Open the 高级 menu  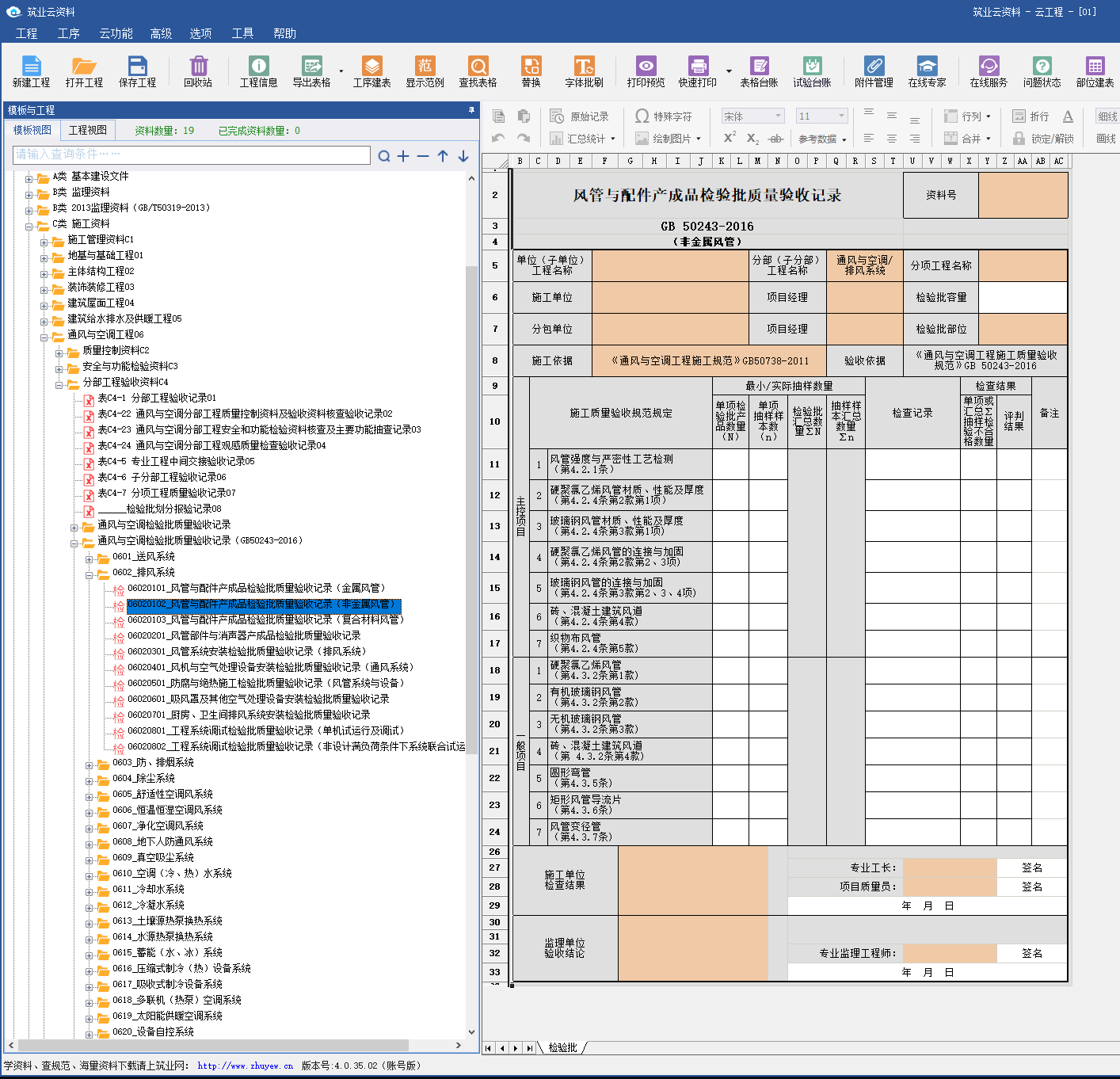[161, 33]
